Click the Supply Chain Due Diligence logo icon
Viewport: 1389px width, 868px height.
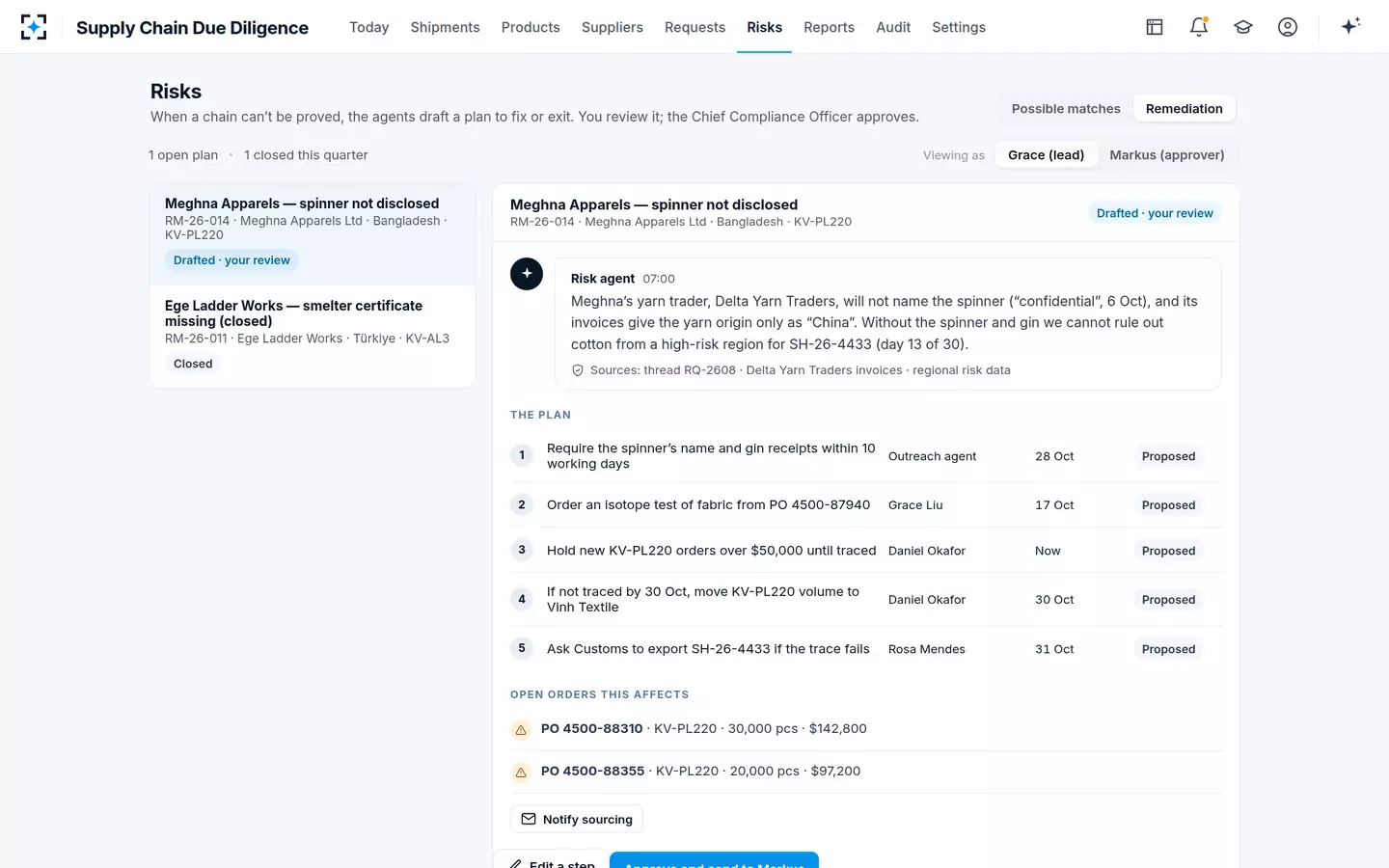[x=34, y=27]
